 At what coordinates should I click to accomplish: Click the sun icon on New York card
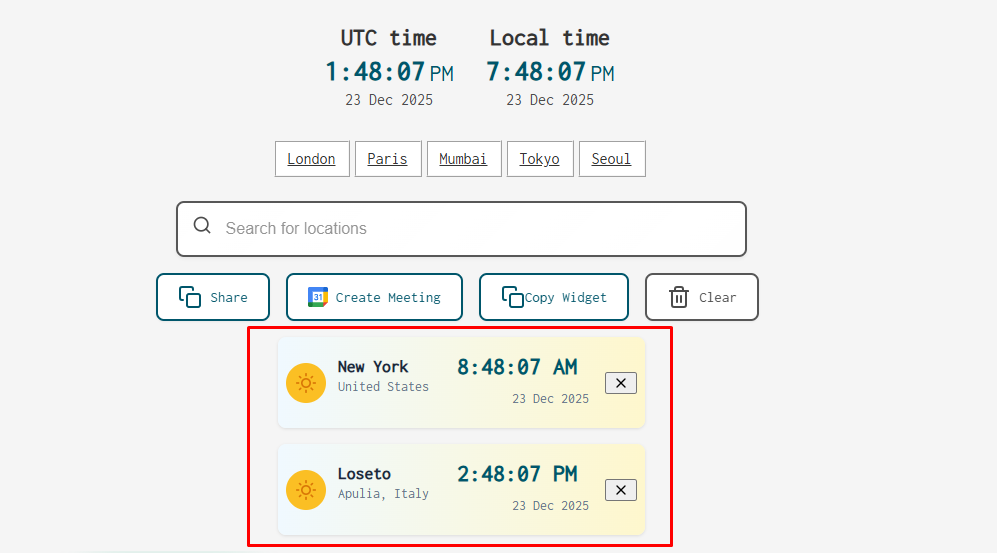click(x=306, y=383)
